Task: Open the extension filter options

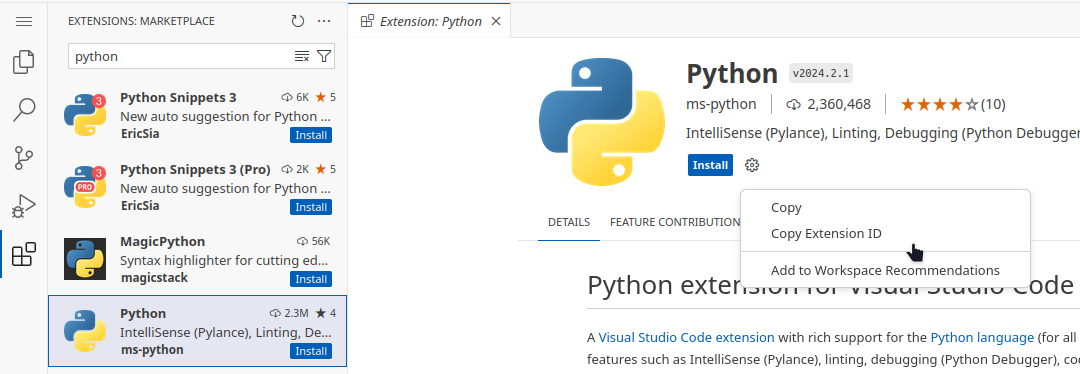Action: 324,56
